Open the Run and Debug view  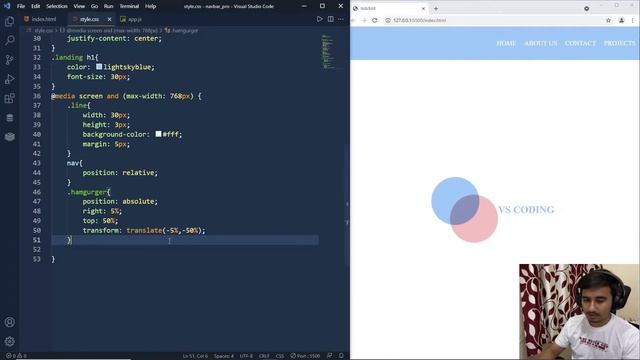point(9,79)
